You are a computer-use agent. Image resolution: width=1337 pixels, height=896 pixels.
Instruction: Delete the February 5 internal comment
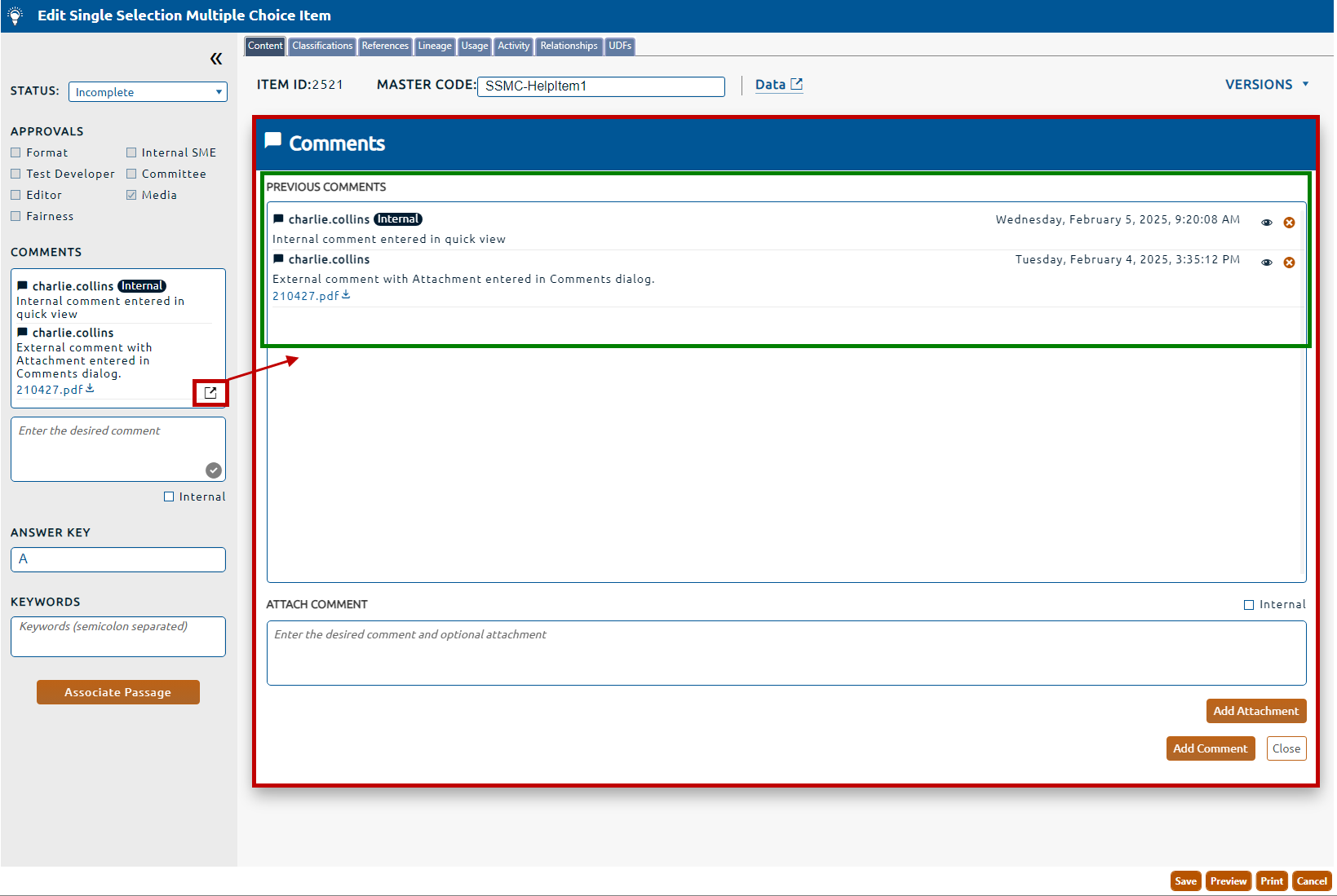1289,223
